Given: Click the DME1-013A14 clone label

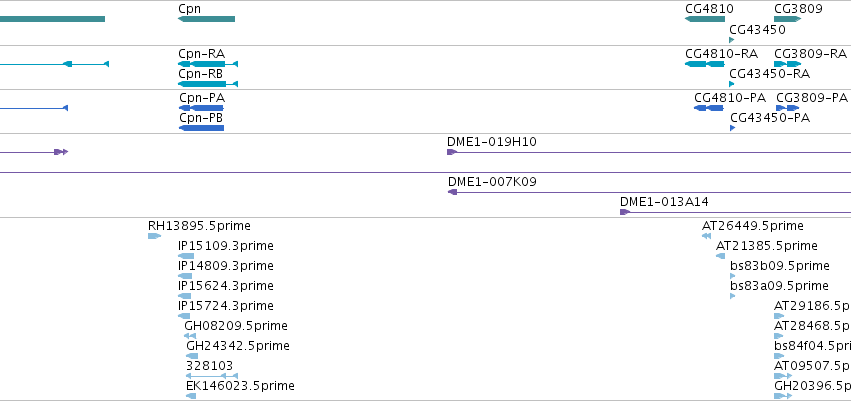Looking at the screenshot, I should coord(664,201).
